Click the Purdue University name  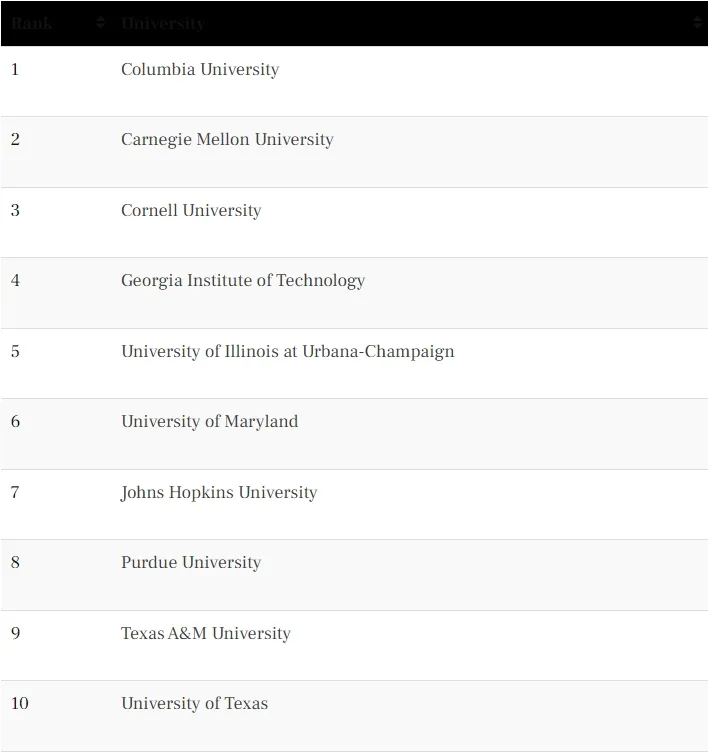tap(191, 562)
